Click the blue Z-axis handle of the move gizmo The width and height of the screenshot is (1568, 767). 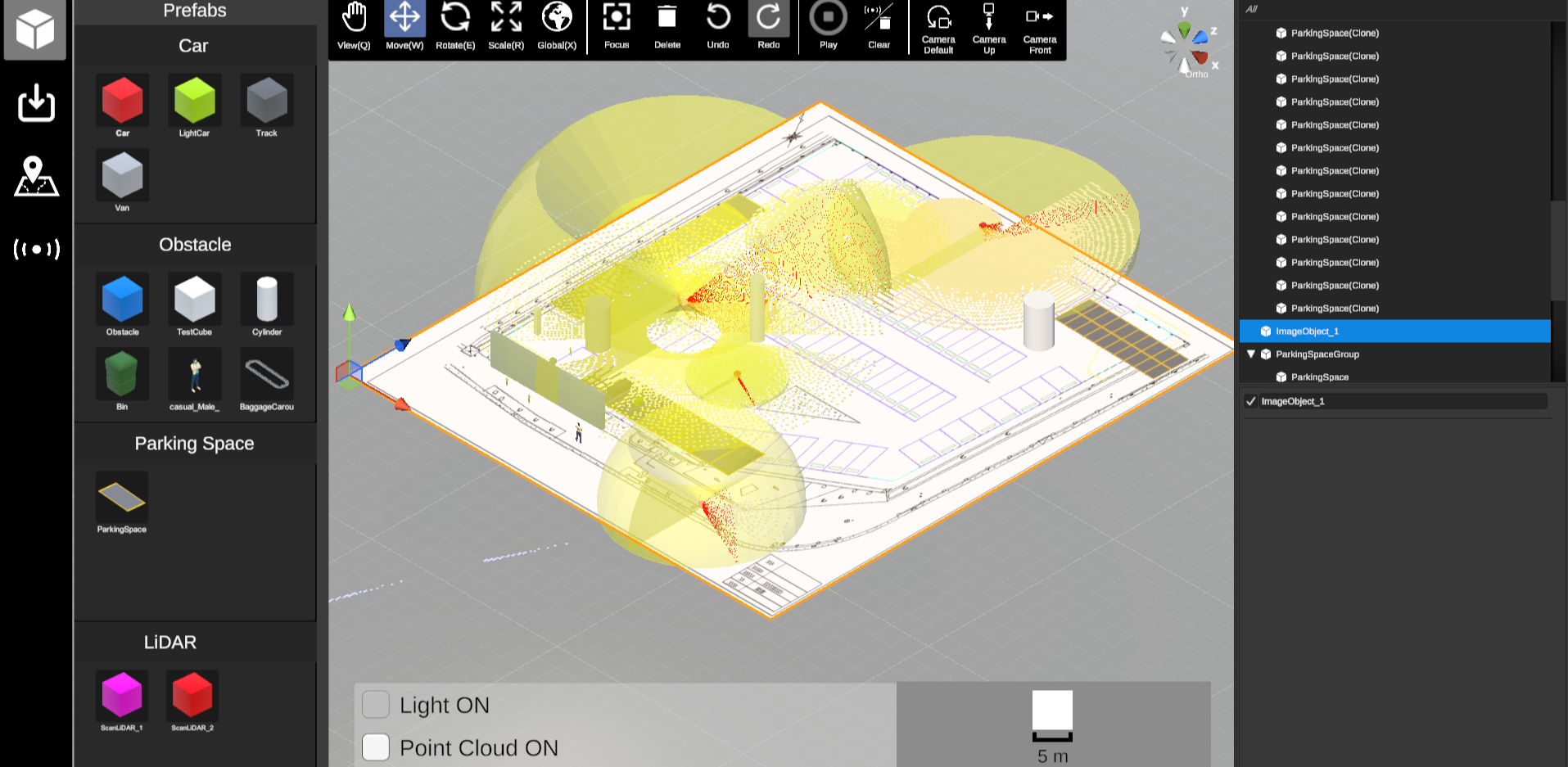(401, 345)
